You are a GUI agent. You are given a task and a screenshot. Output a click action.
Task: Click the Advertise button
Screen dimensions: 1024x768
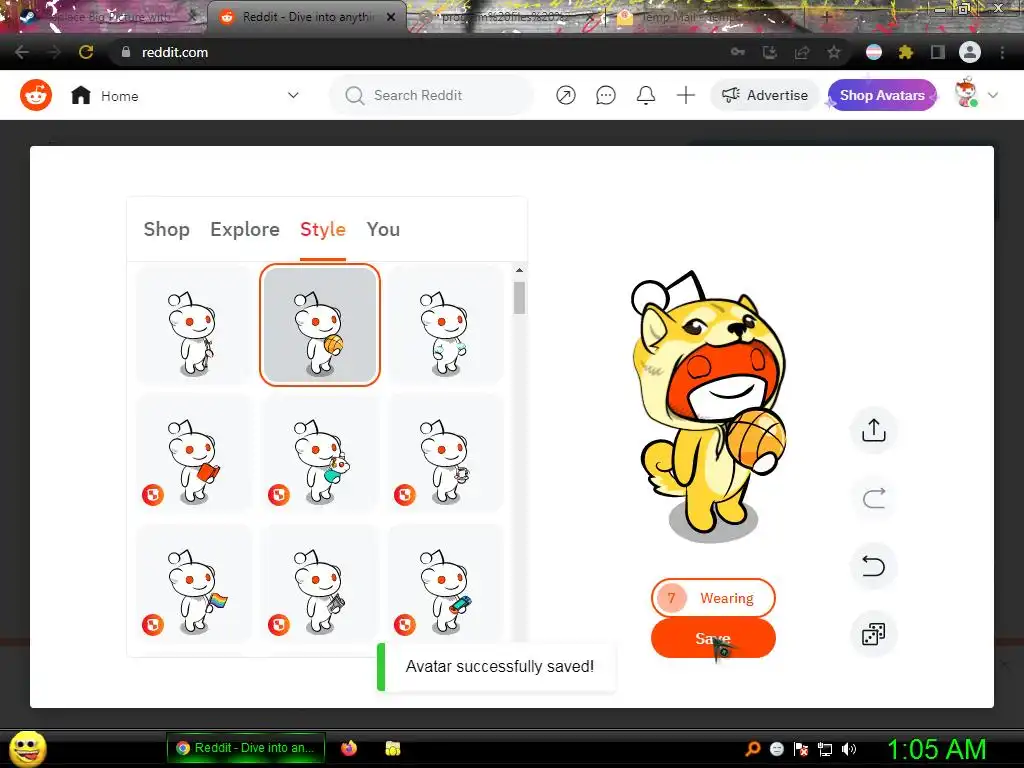[x=765, y=95]
